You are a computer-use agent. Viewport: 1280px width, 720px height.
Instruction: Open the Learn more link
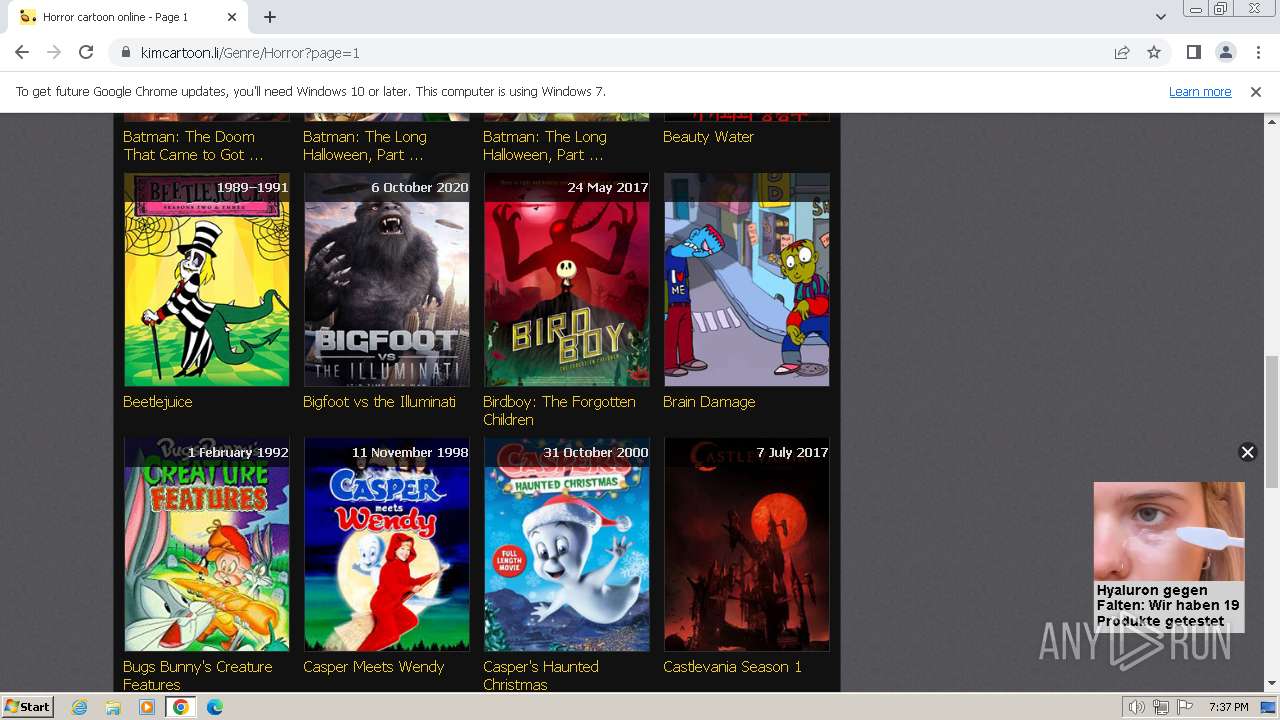(x=1200, y=91)
